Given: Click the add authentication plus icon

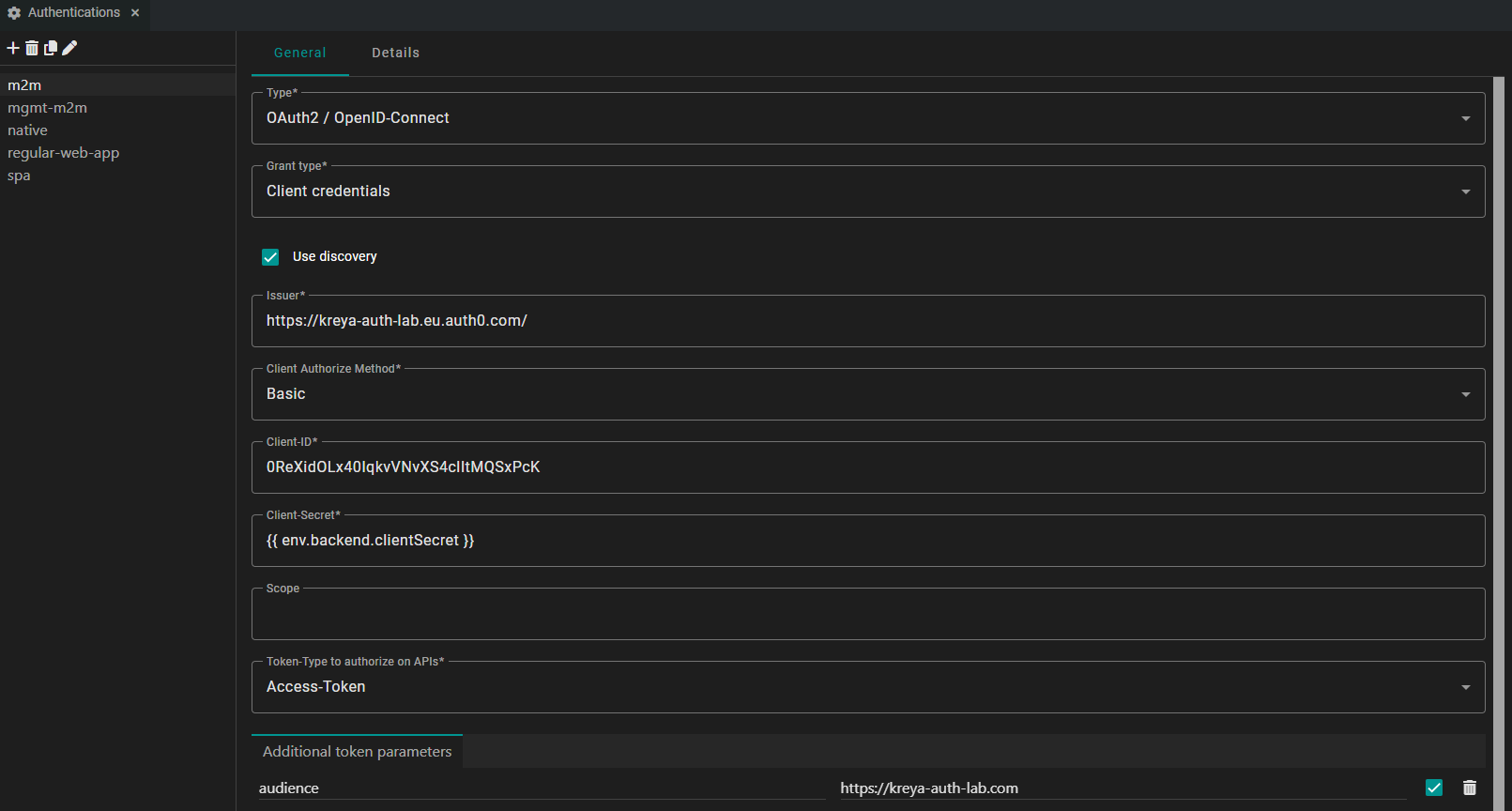Looking at the screenshot, I should 13,48.
